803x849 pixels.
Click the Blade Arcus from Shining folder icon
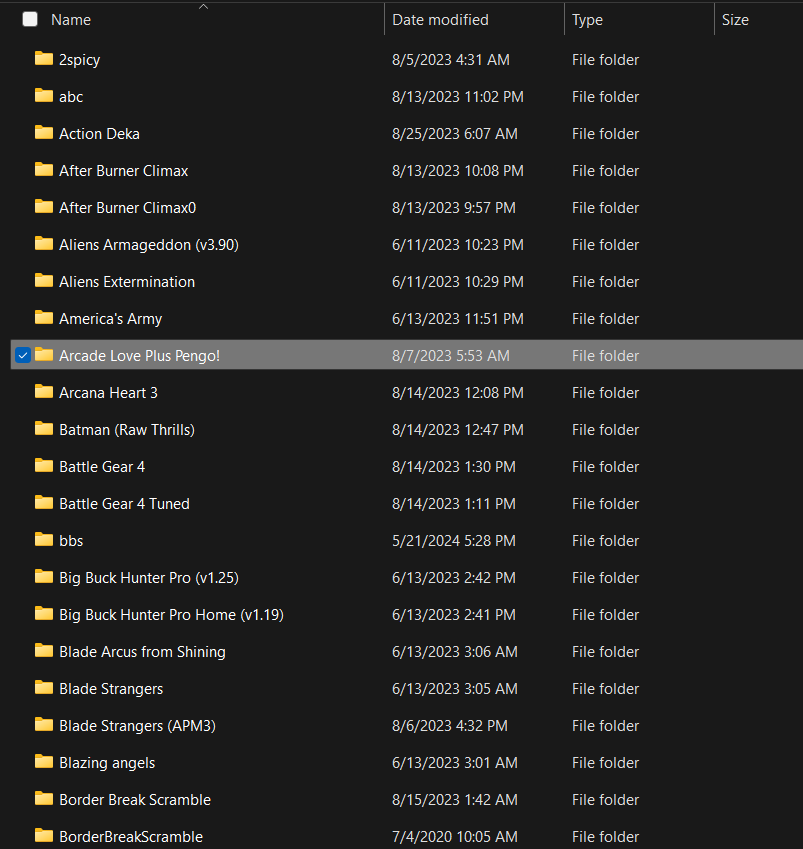click(x=44, y=650)
